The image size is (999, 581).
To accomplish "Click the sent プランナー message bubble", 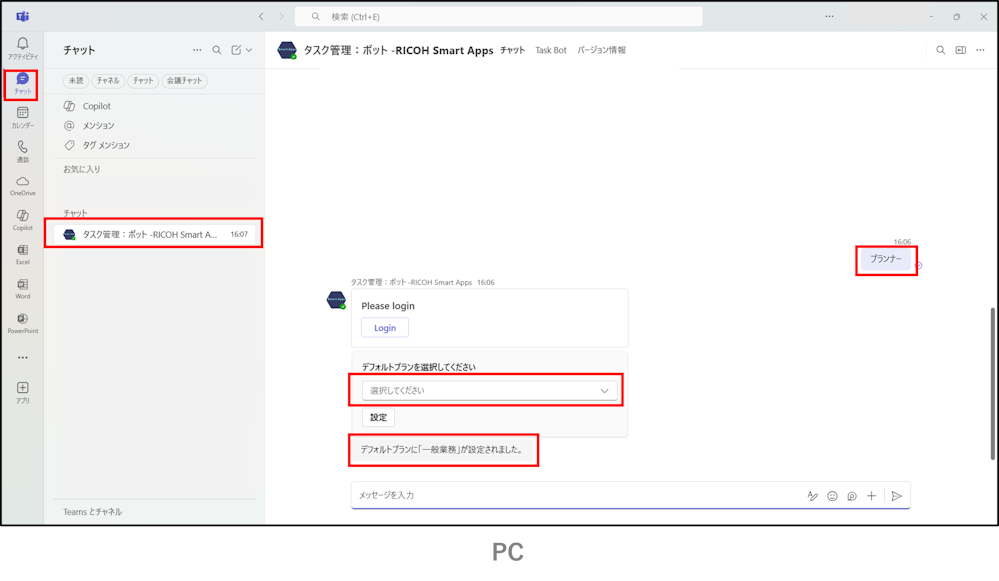I will pyautogui.click(x=886, y=259).
